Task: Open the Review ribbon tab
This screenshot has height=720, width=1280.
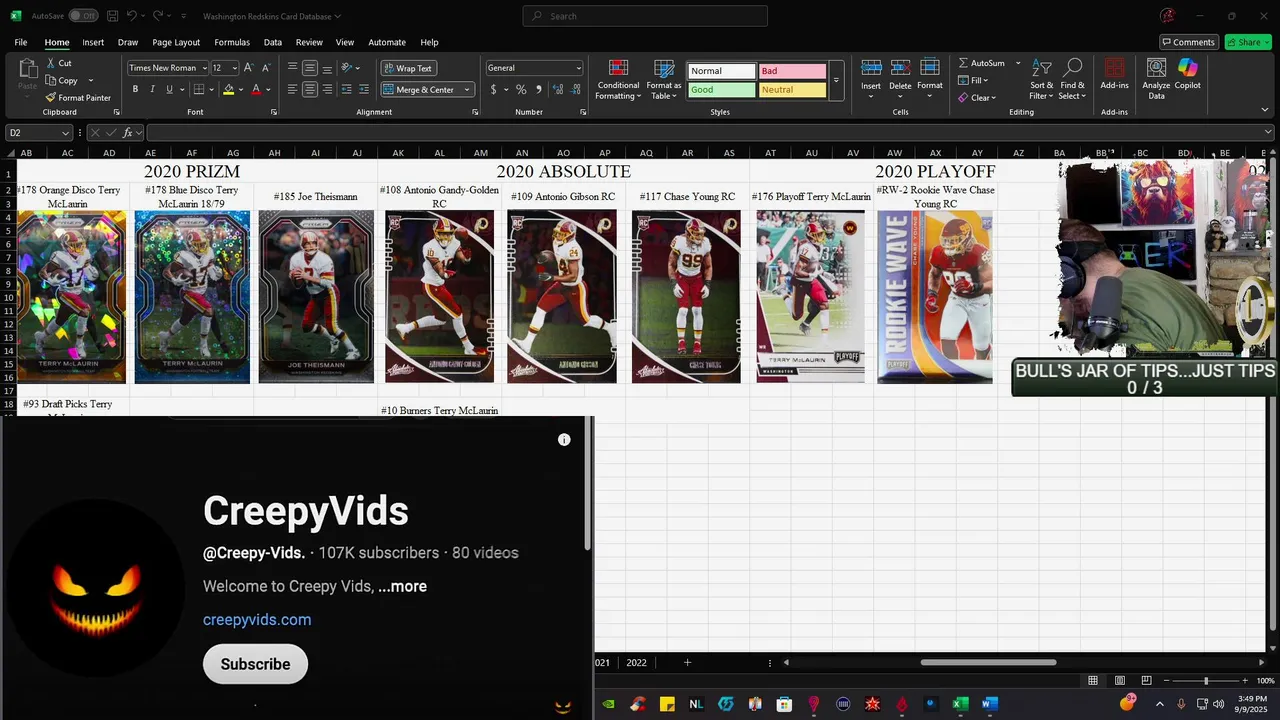Action: coord(309,42)
